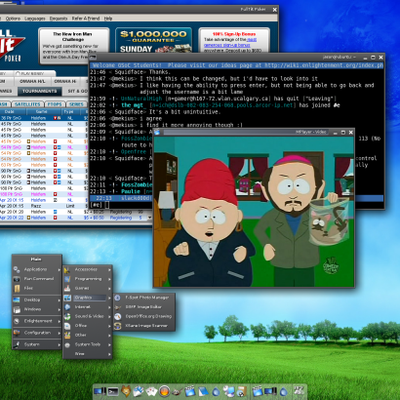
Task: Open the Sound & Video category
Action: point(87,316)
